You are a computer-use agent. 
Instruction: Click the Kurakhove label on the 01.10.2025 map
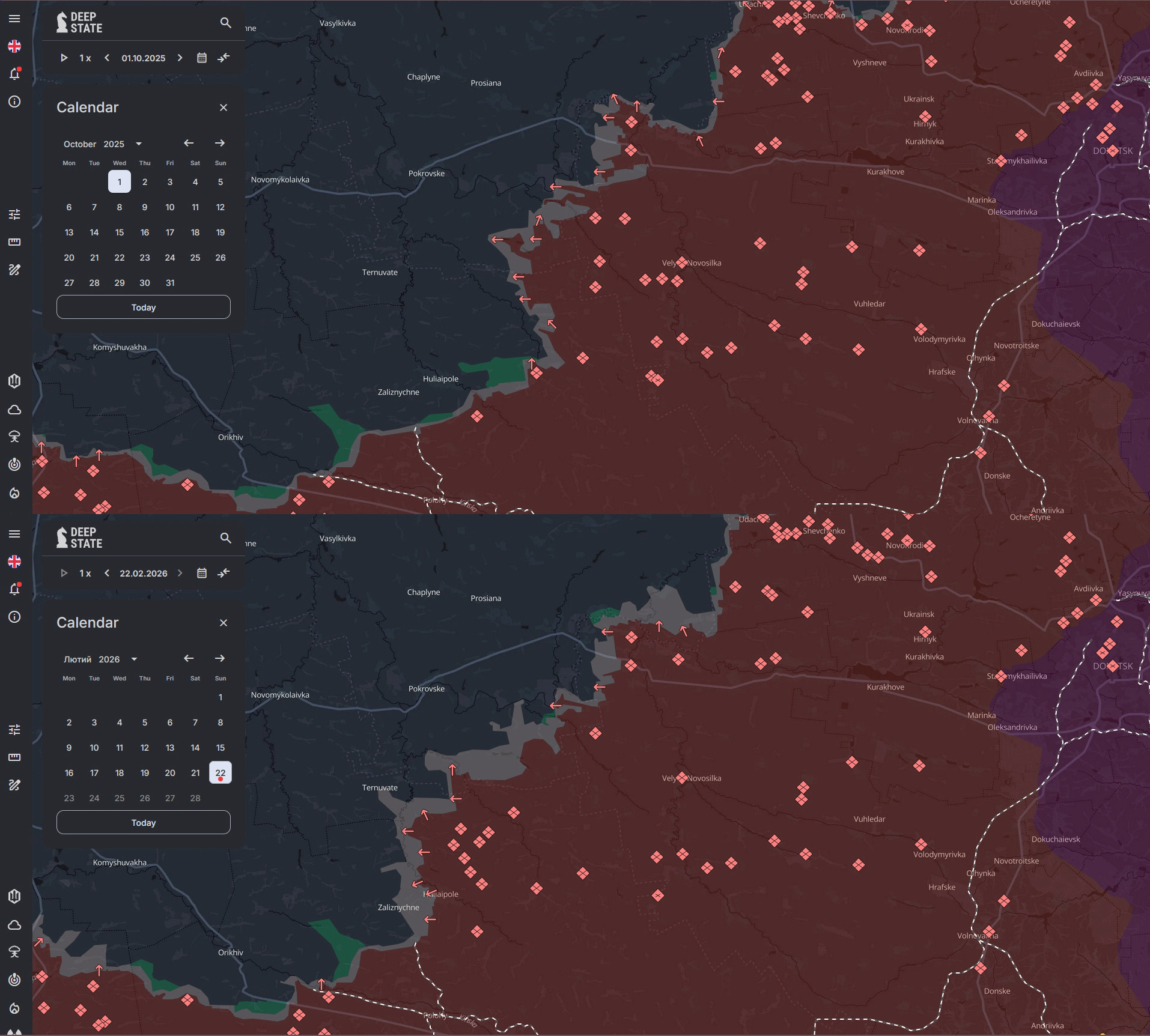point(886,172)
